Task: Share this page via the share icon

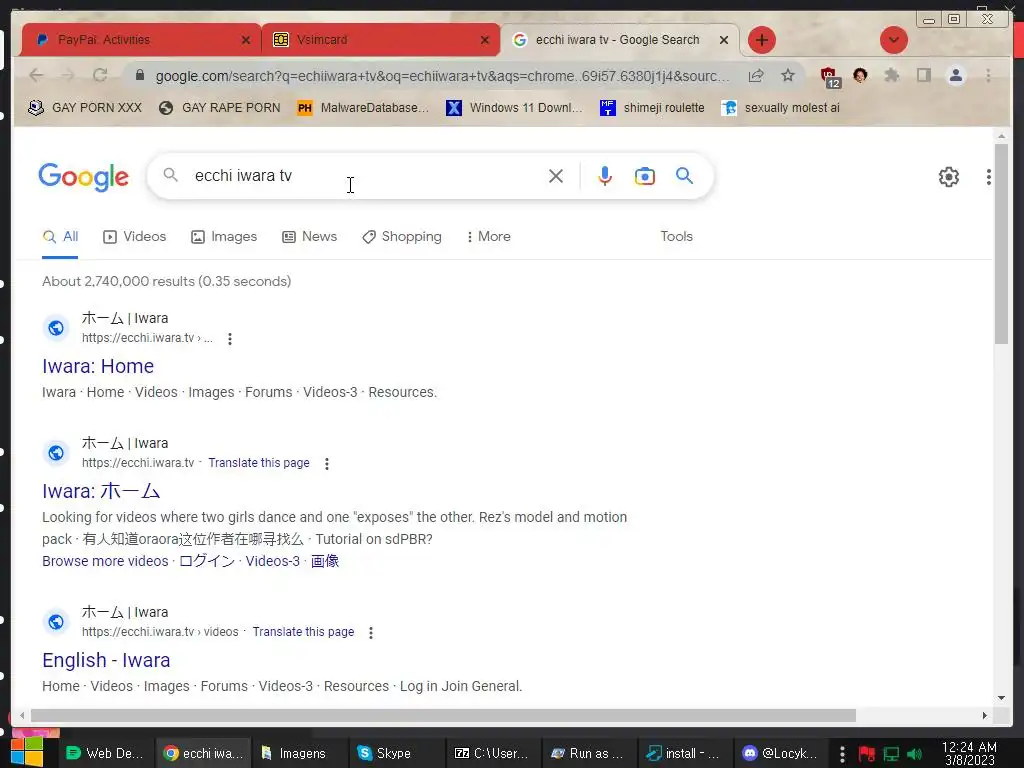Action: click(756, 76)
